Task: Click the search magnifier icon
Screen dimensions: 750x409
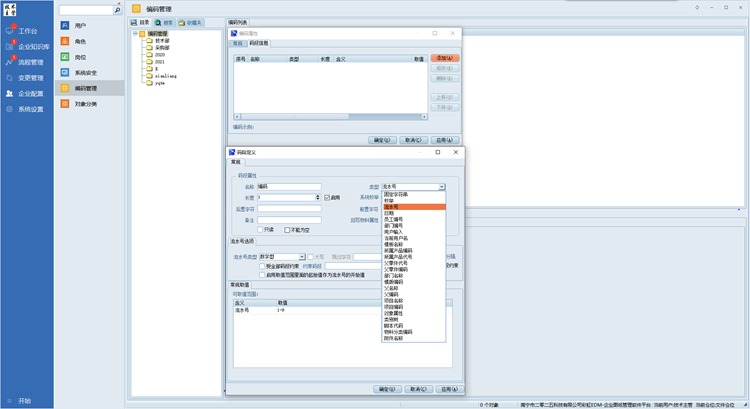Action: coord(119,10)
